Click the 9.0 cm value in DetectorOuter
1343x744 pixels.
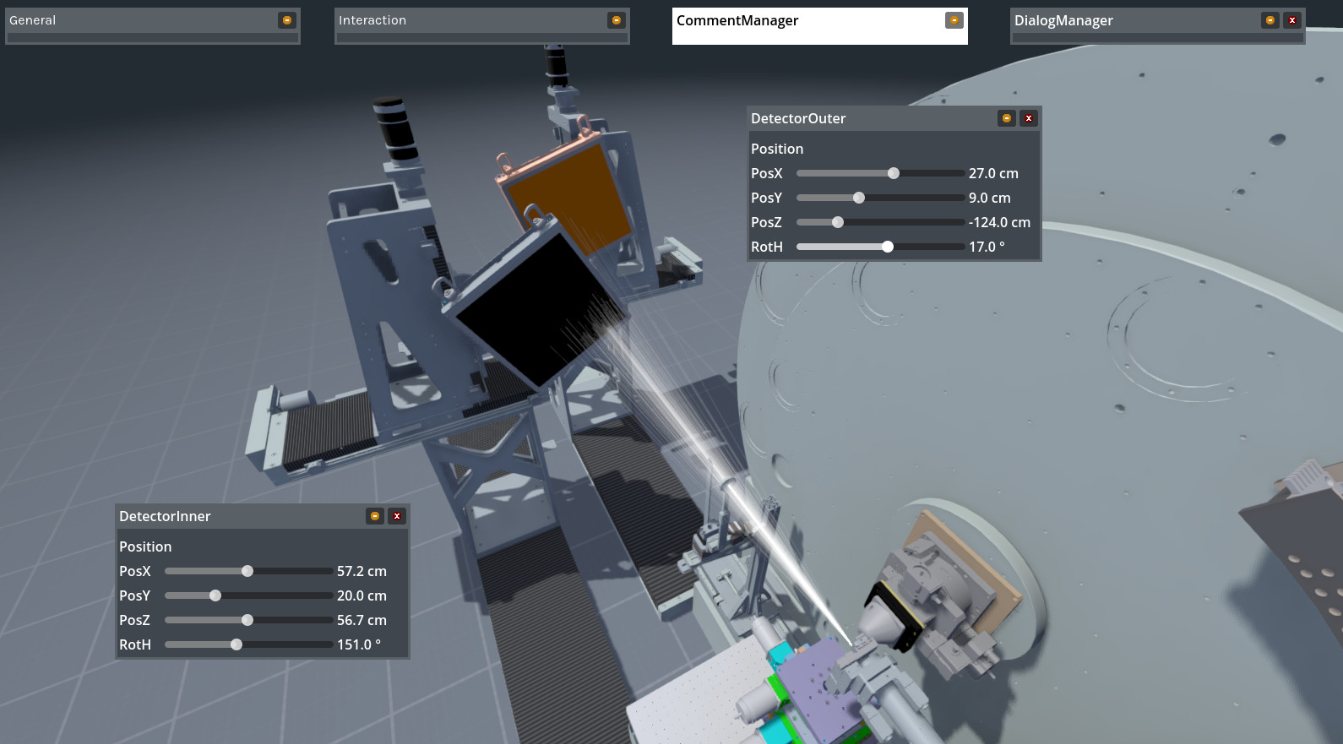[x=990, y=198]
